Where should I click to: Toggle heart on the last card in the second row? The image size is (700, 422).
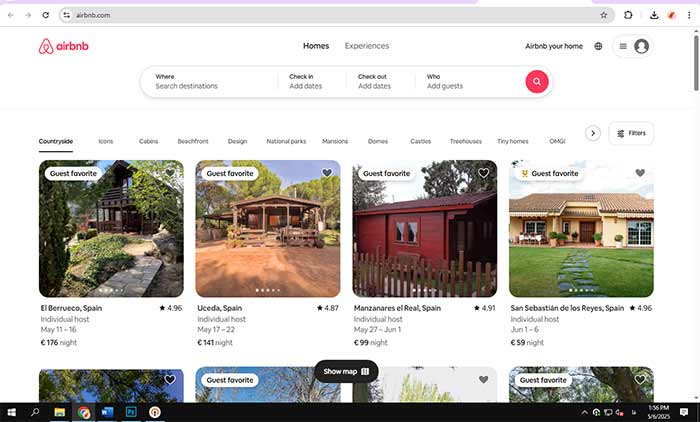pos(640,380)
